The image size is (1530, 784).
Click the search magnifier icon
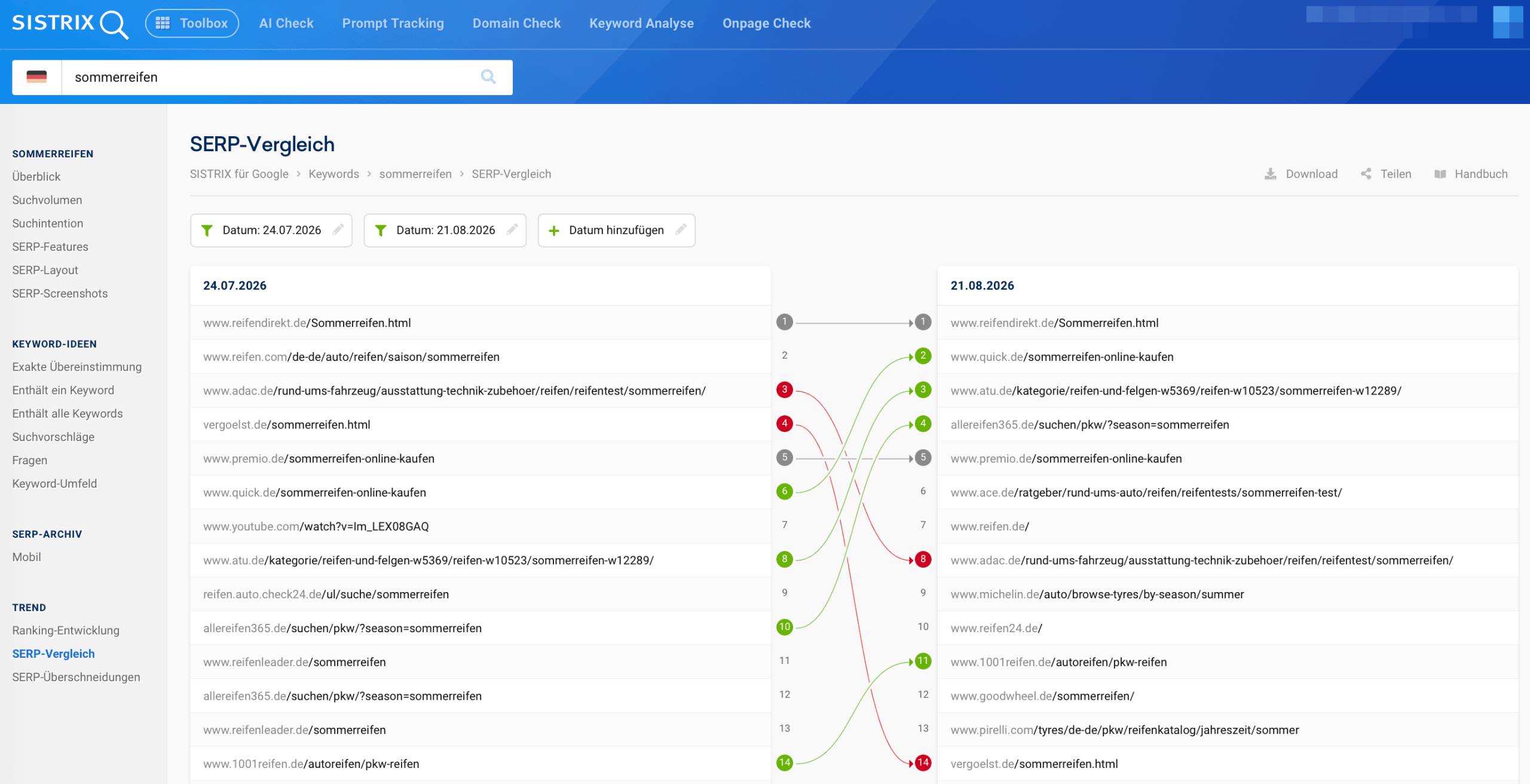488,77
